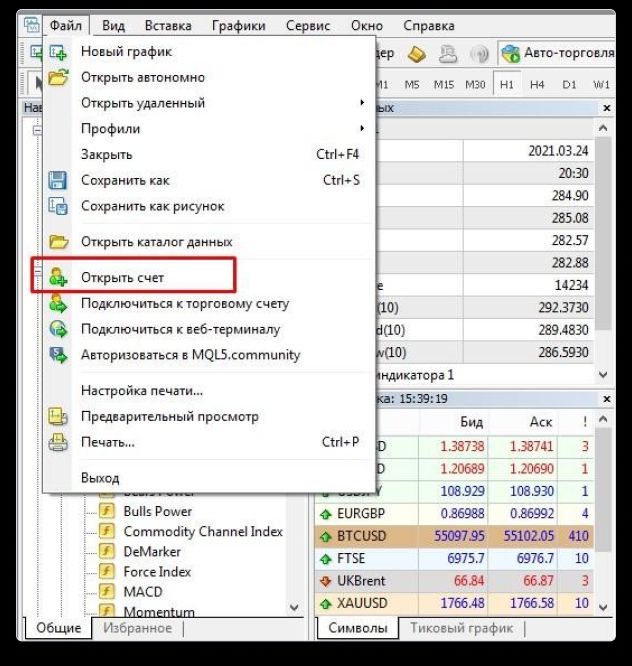Click the Открыть каталог данных folder icon

click(x=58, y=242)
